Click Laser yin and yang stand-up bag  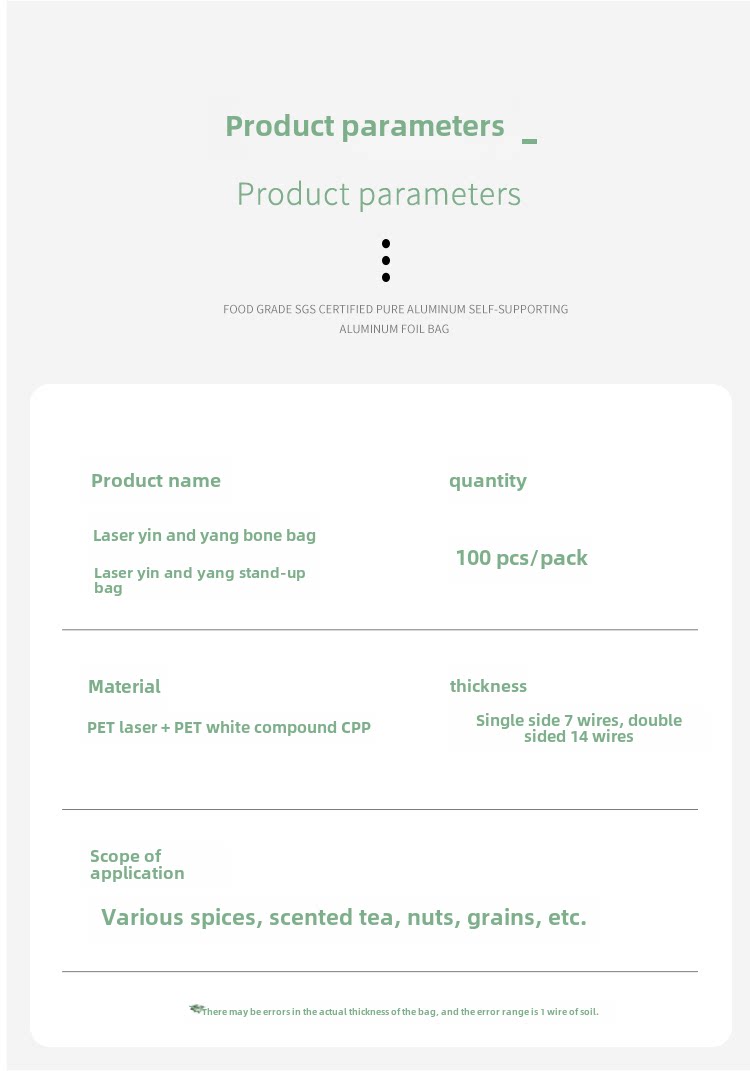coord(199,580)
